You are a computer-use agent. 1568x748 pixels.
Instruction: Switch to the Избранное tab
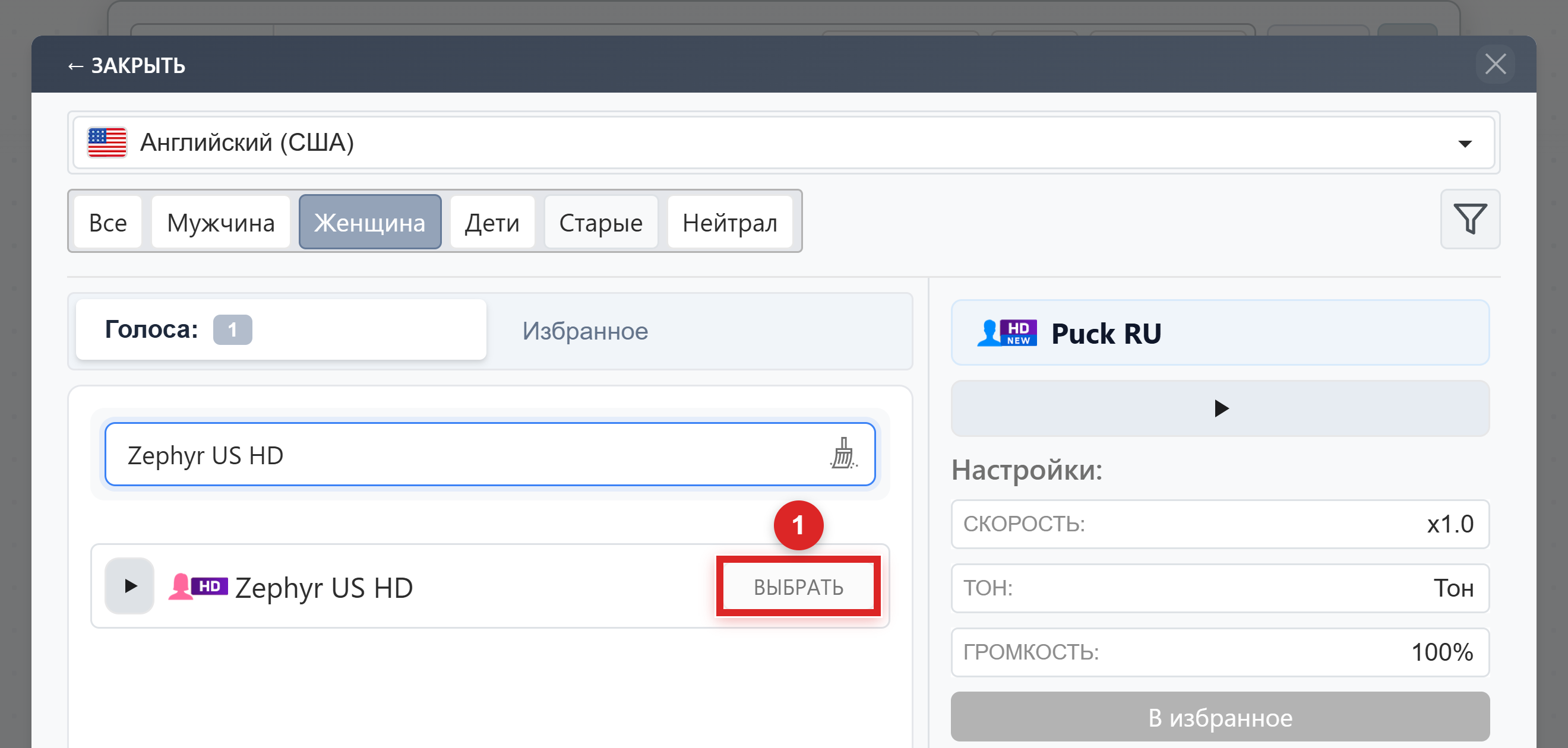tap(585, 331)
